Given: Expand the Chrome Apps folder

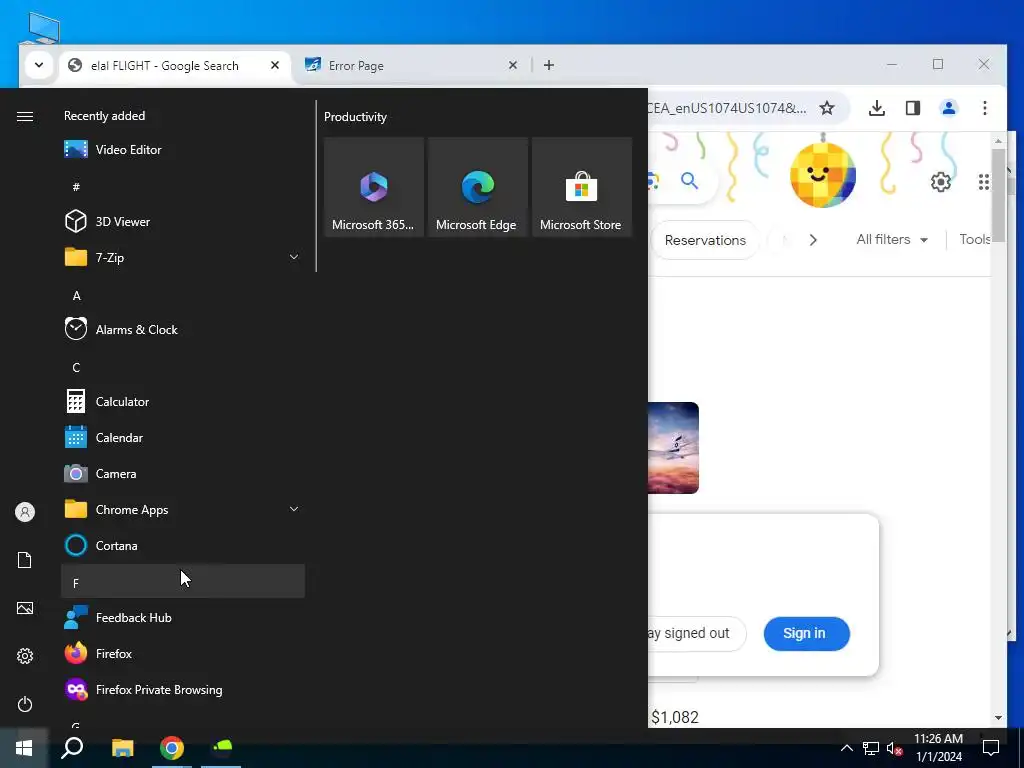Looking at the screenshot, I should (183, 509).
